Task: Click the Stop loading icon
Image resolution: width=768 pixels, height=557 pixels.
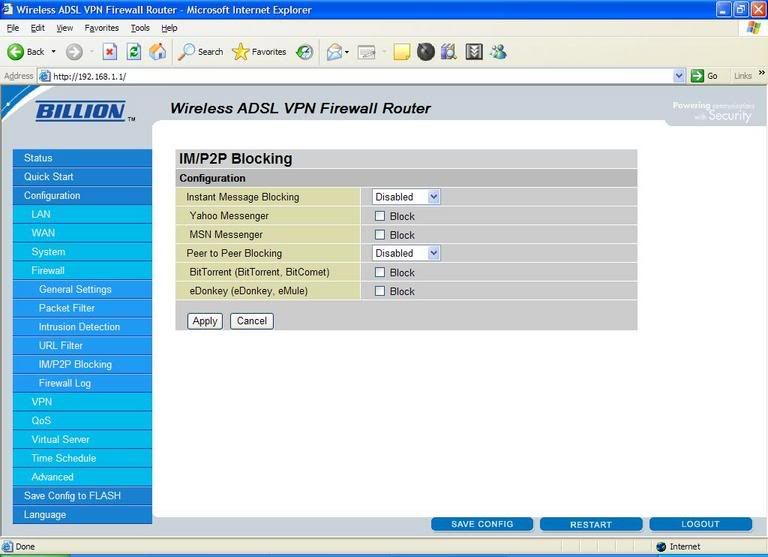Action: [x=110, y=52]
